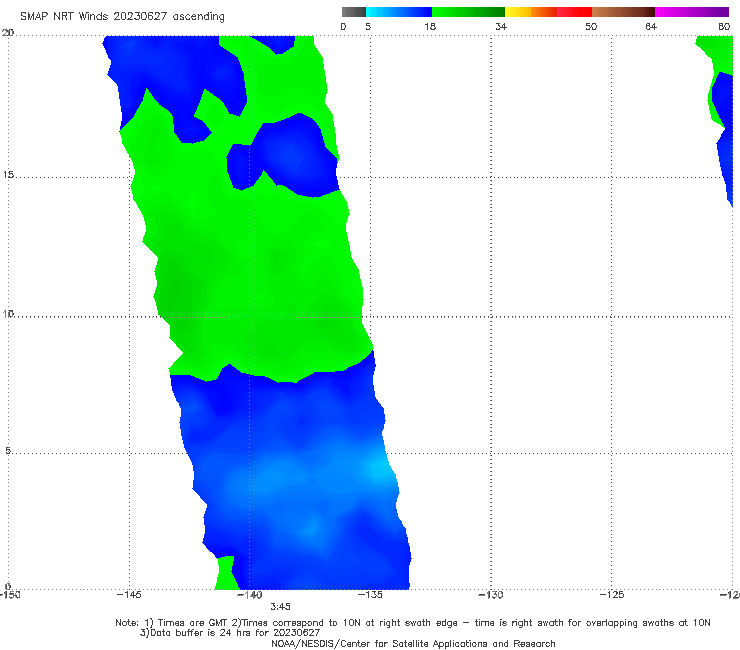Click the latitude axis label "0"

click(x=8, y=586)
